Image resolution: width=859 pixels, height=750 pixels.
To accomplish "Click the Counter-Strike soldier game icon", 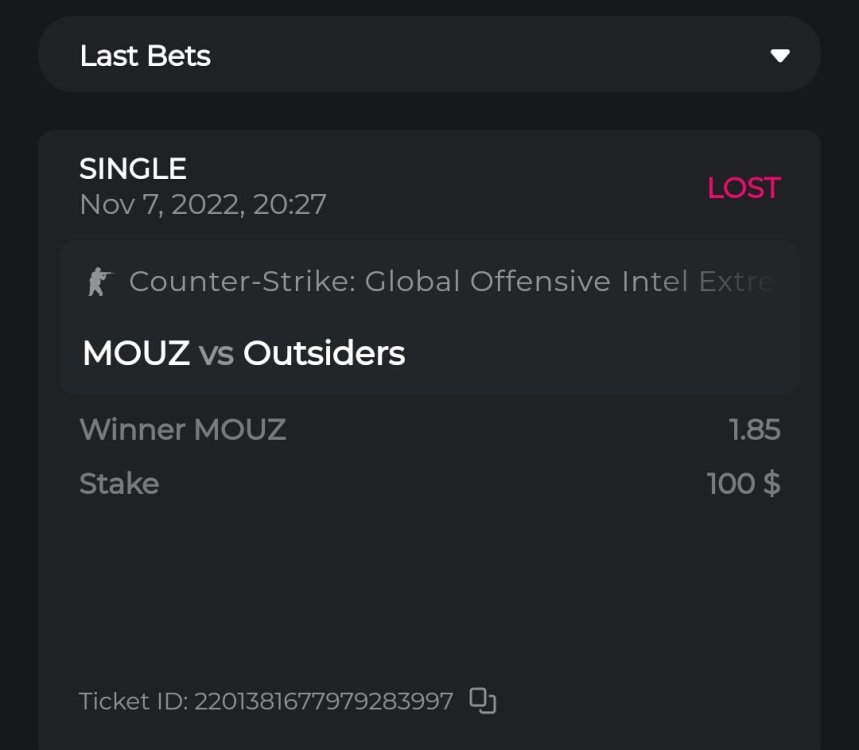I will pos(99,282).
